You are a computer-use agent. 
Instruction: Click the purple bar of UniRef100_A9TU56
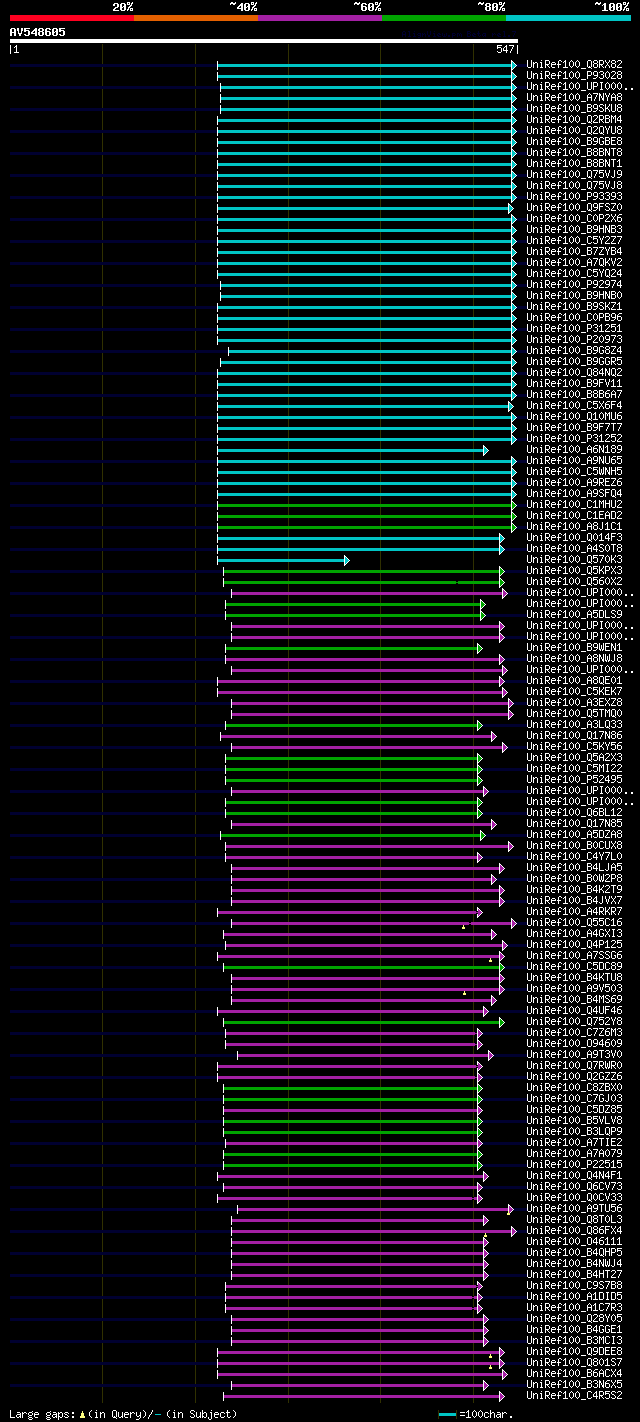coord(374,1209)
